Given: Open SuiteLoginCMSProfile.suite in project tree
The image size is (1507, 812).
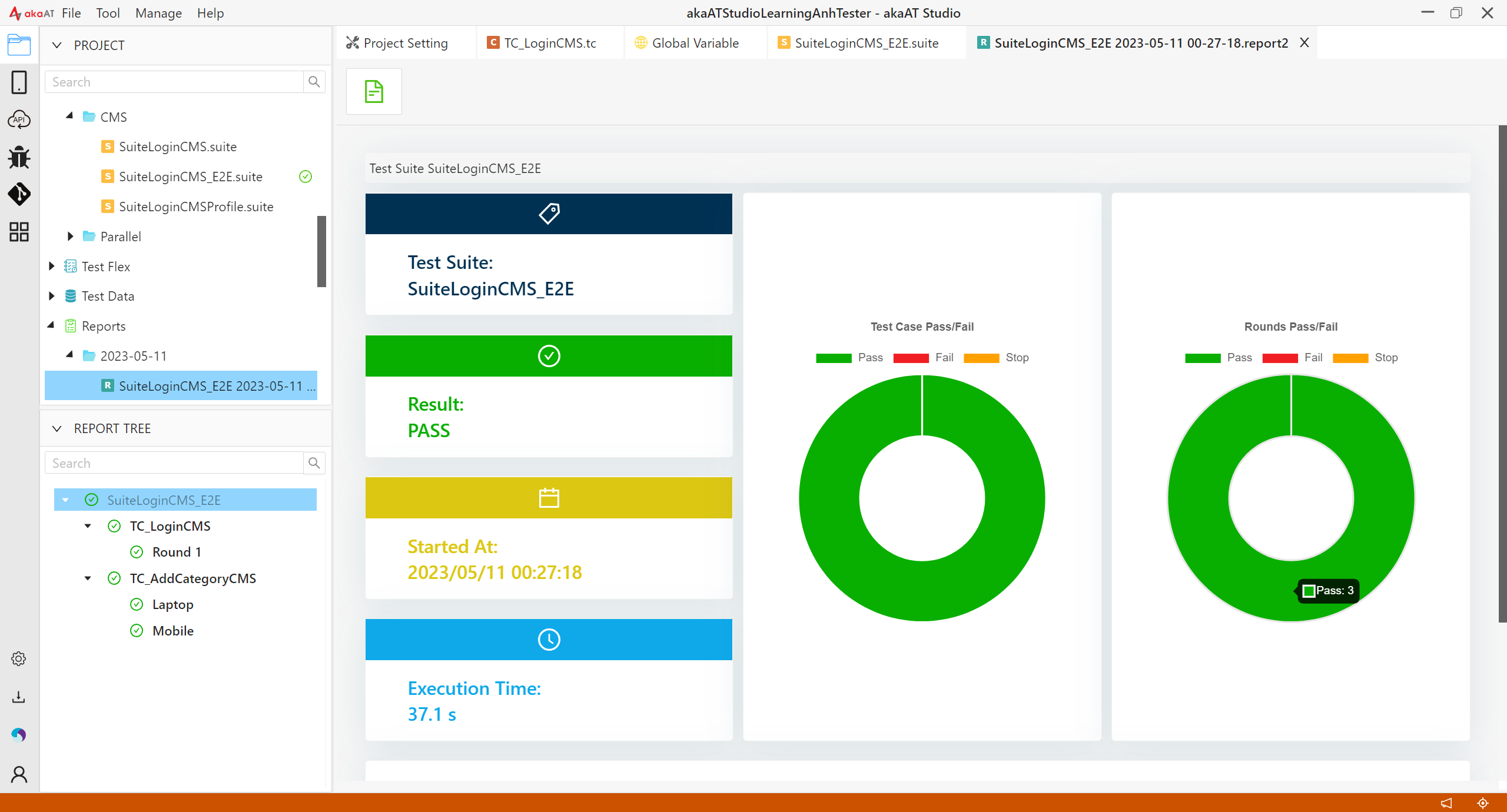Looking at the screenshot, I should 195,207.
